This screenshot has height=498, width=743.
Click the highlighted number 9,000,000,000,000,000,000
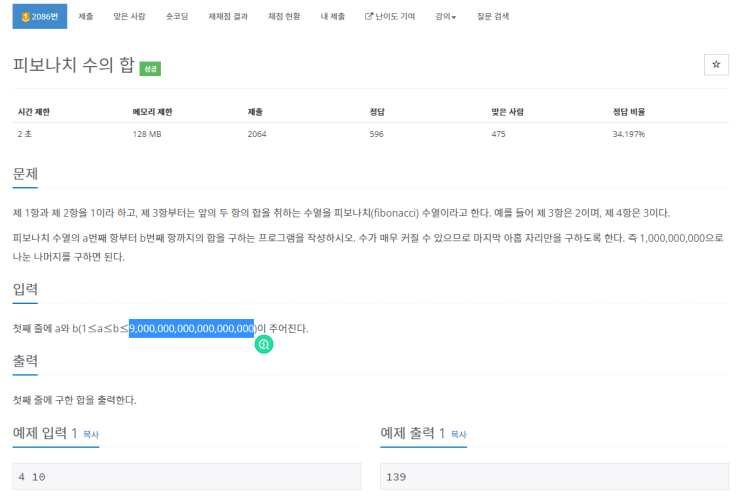click(x=191, y=328)
